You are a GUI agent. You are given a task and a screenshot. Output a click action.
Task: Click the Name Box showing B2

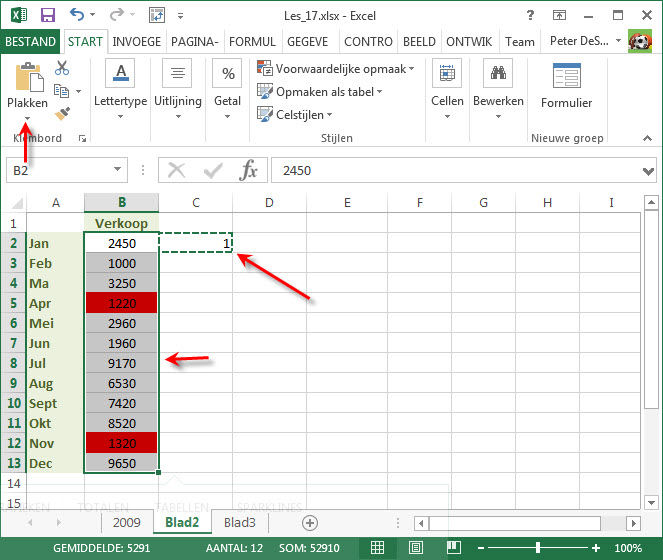point(60,170)
